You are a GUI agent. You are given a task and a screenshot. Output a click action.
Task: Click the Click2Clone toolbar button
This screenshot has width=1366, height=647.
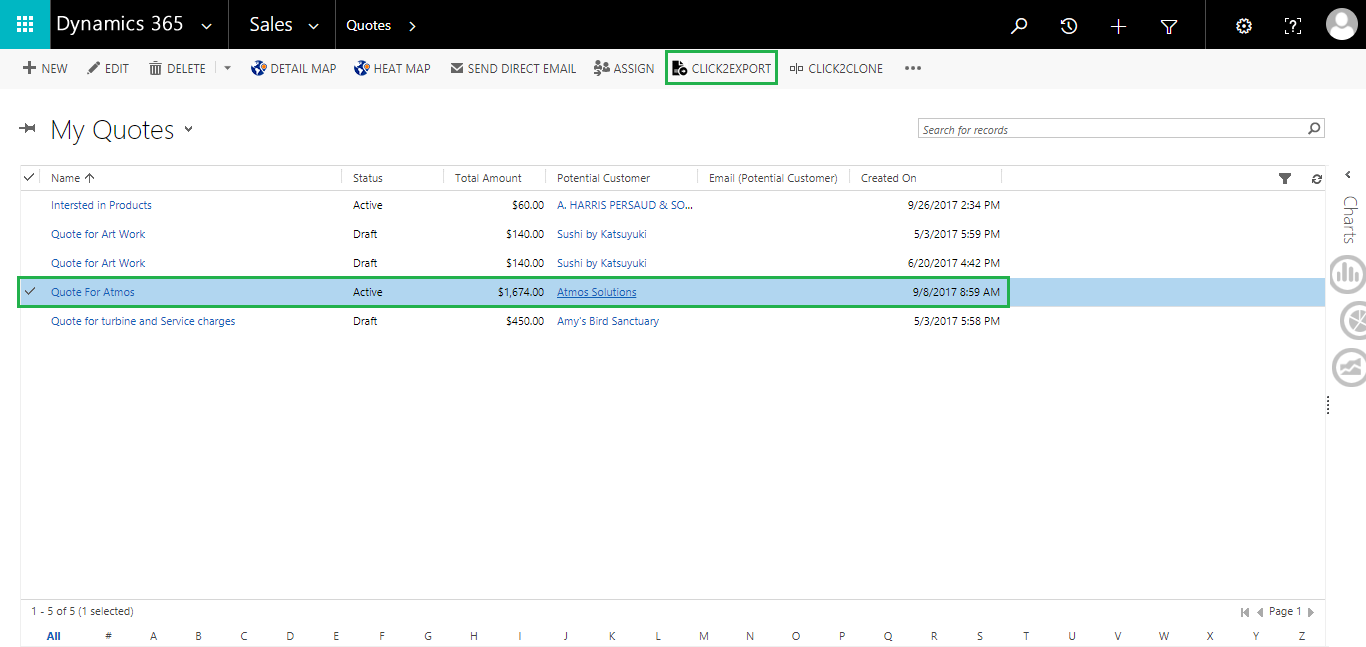click(x=836, y=69)
